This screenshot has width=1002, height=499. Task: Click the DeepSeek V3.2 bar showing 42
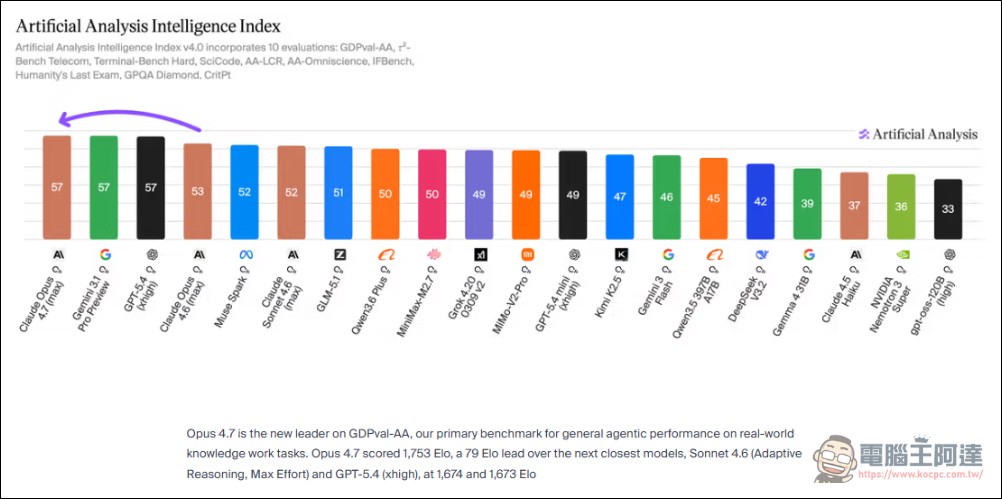click(x=761, y=201)
